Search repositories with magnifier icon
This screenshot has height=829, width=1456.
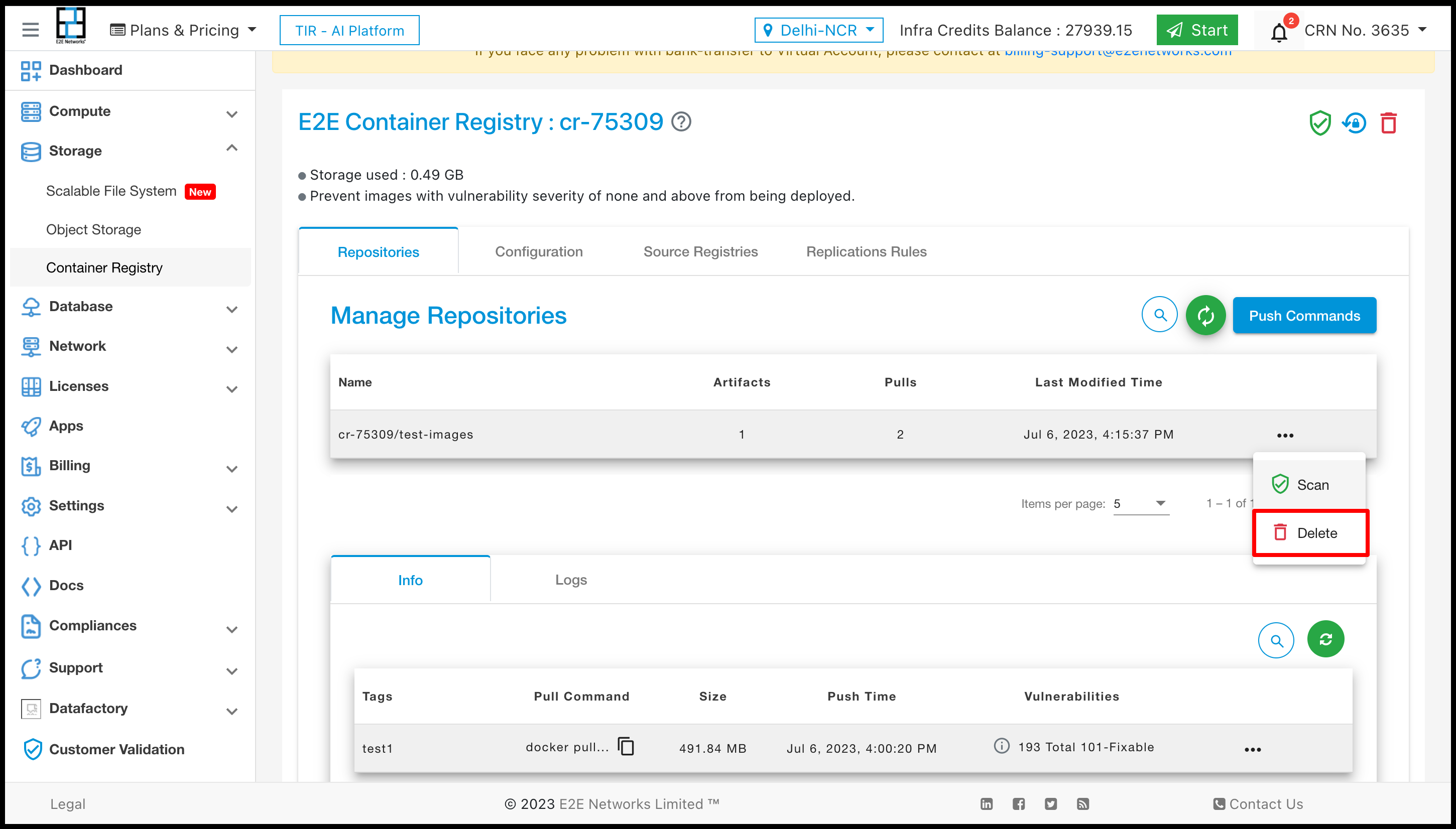[1159, 315]
